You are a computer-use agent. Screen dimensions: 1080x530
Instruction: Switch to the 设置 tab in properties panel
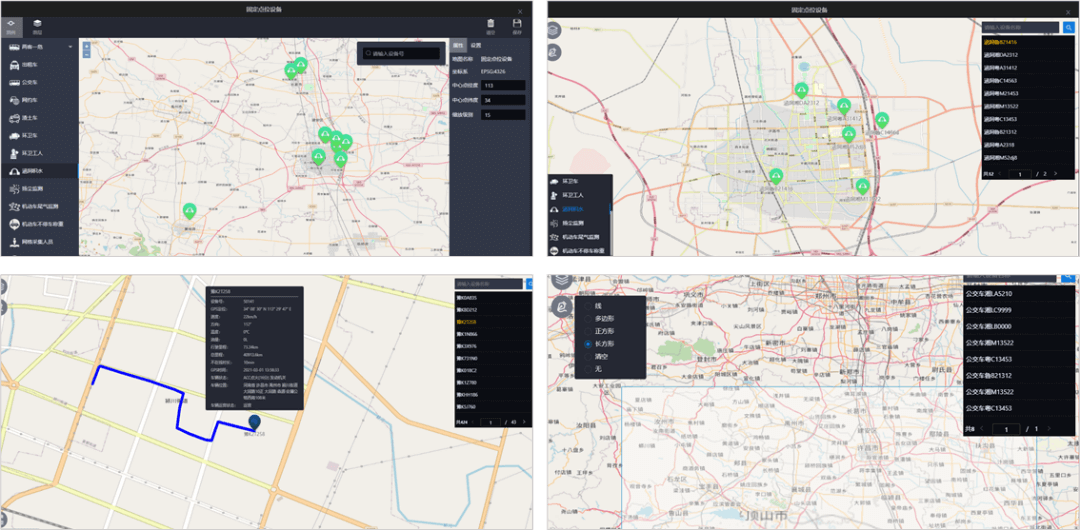pyautogui.click(x=475, y=45)
